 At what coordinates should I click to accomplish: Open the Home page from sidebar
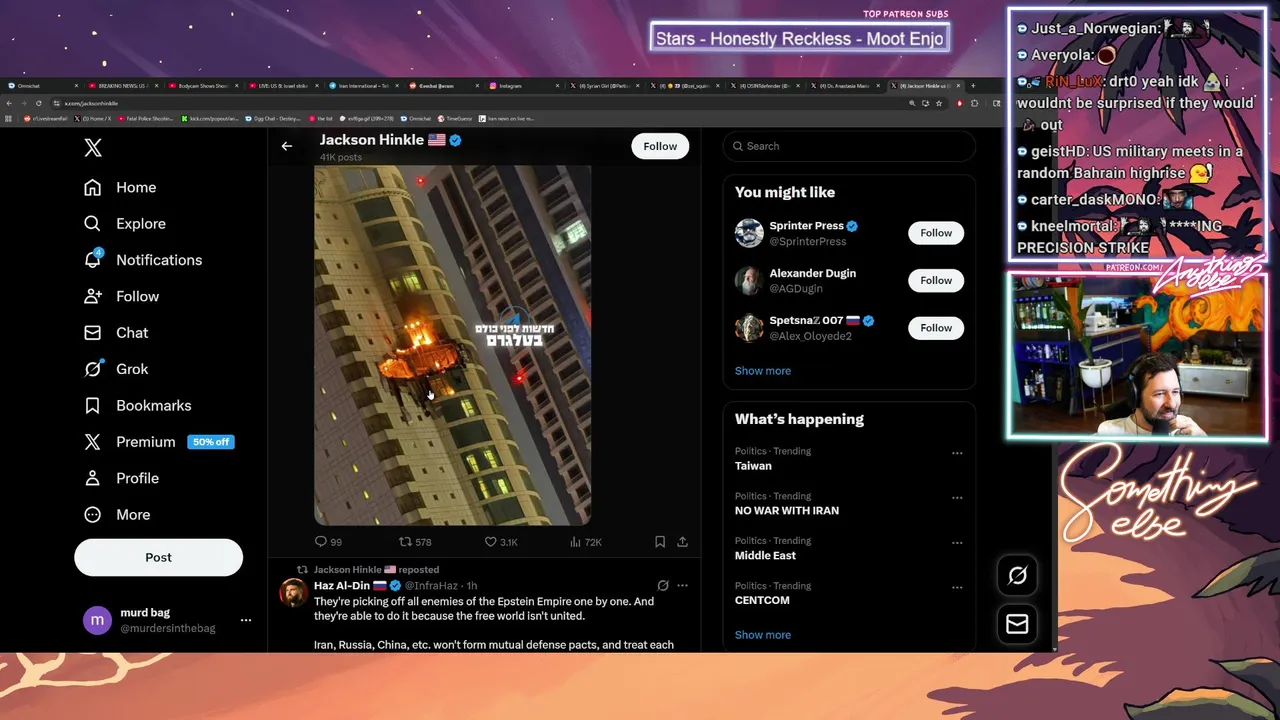[x=120, y=187]
